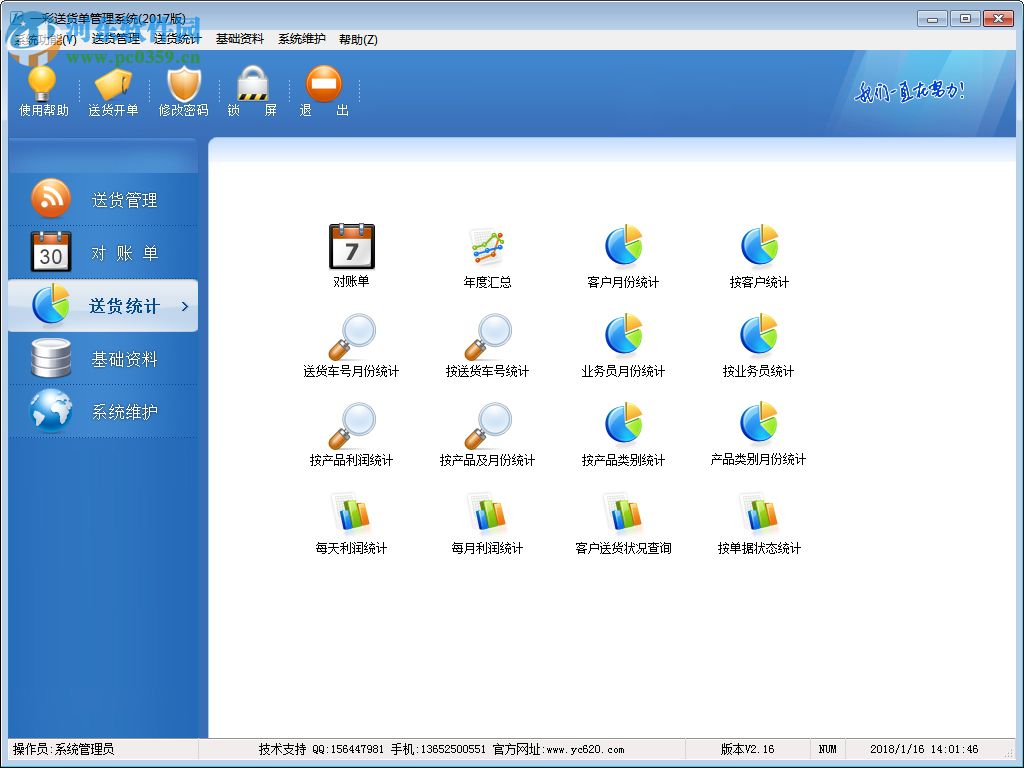Select the 按产品利润统计 icon
Screen dimensions: 1024x768
[x=351, y=427]
